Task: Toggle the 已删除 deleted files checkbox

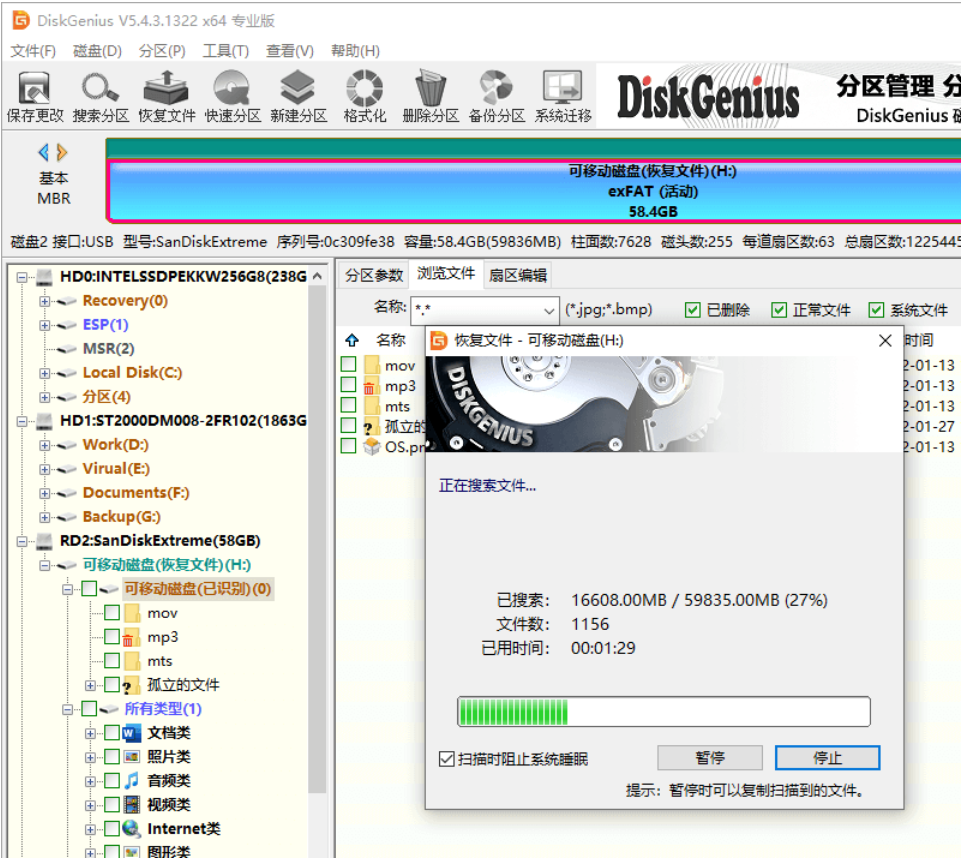Action: pyautogui.click(x=692, y=310)
